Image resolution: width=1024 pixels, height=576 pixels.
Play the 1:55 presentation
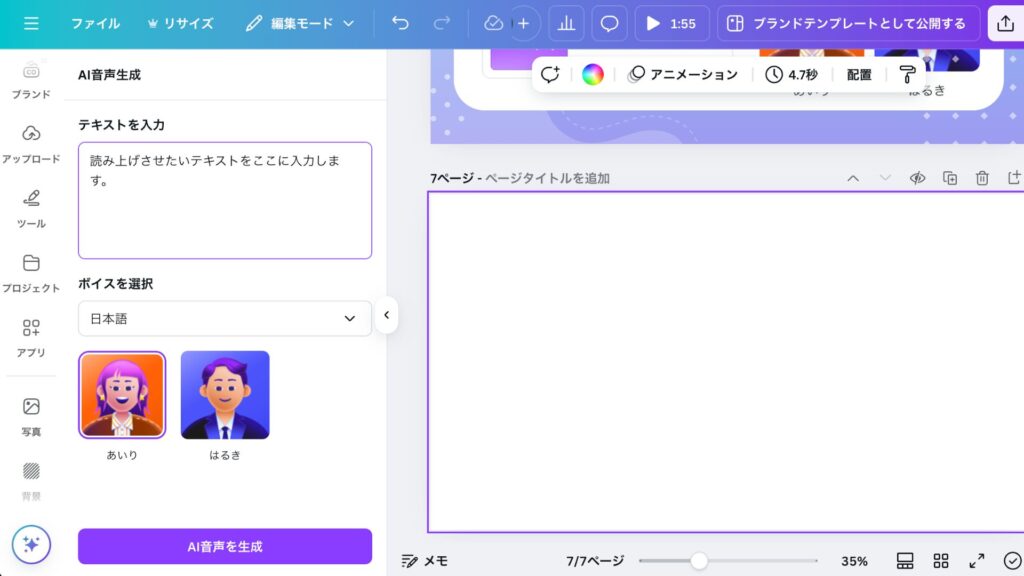pos(672,24)
